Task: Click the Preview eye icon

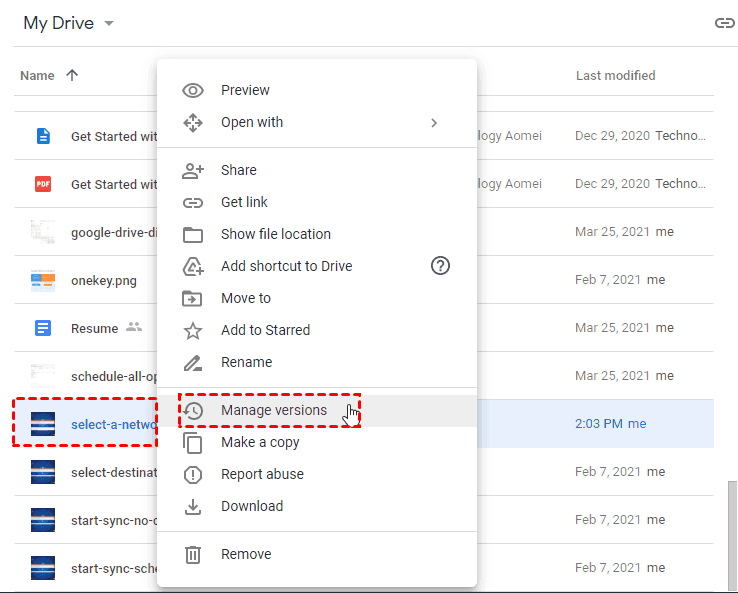Action: click(x=193, y=90)
